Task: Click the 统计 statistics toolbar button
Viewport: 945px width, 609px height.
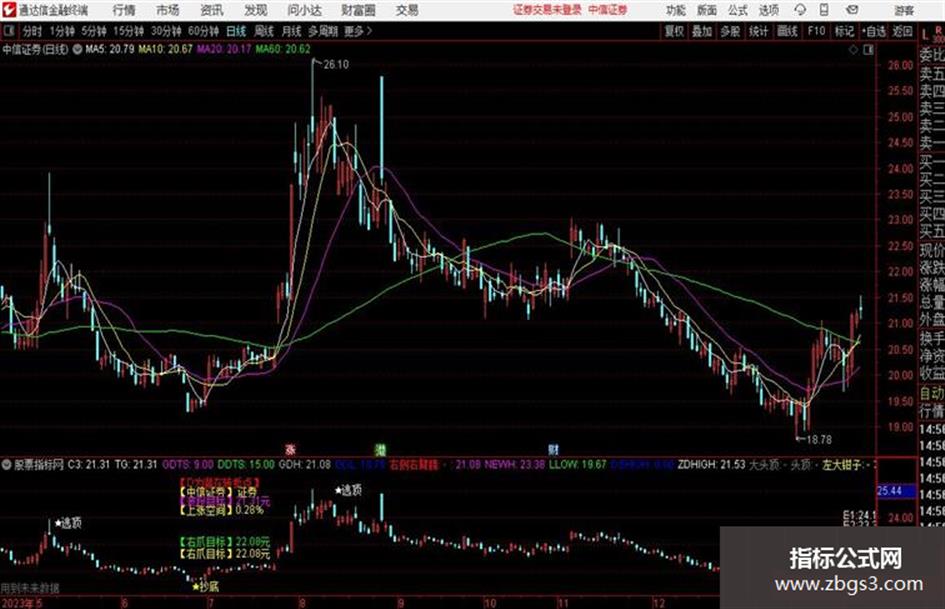Action: 759,31
